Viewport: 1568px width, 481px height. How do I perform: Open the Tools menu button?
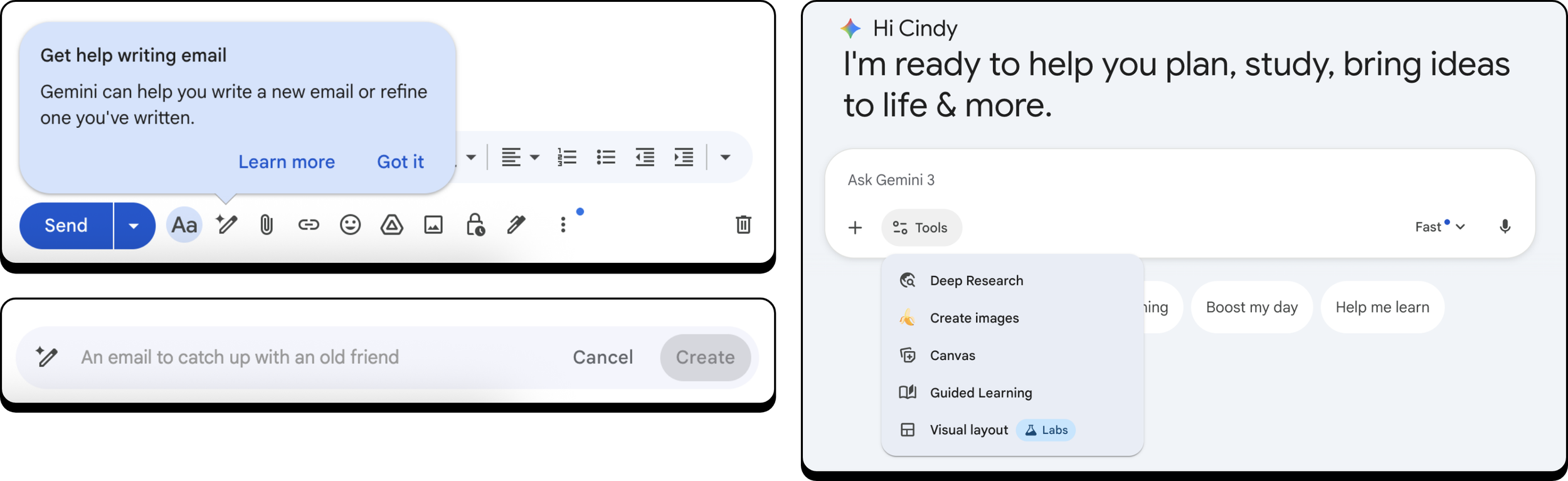[x=921, y=228]
